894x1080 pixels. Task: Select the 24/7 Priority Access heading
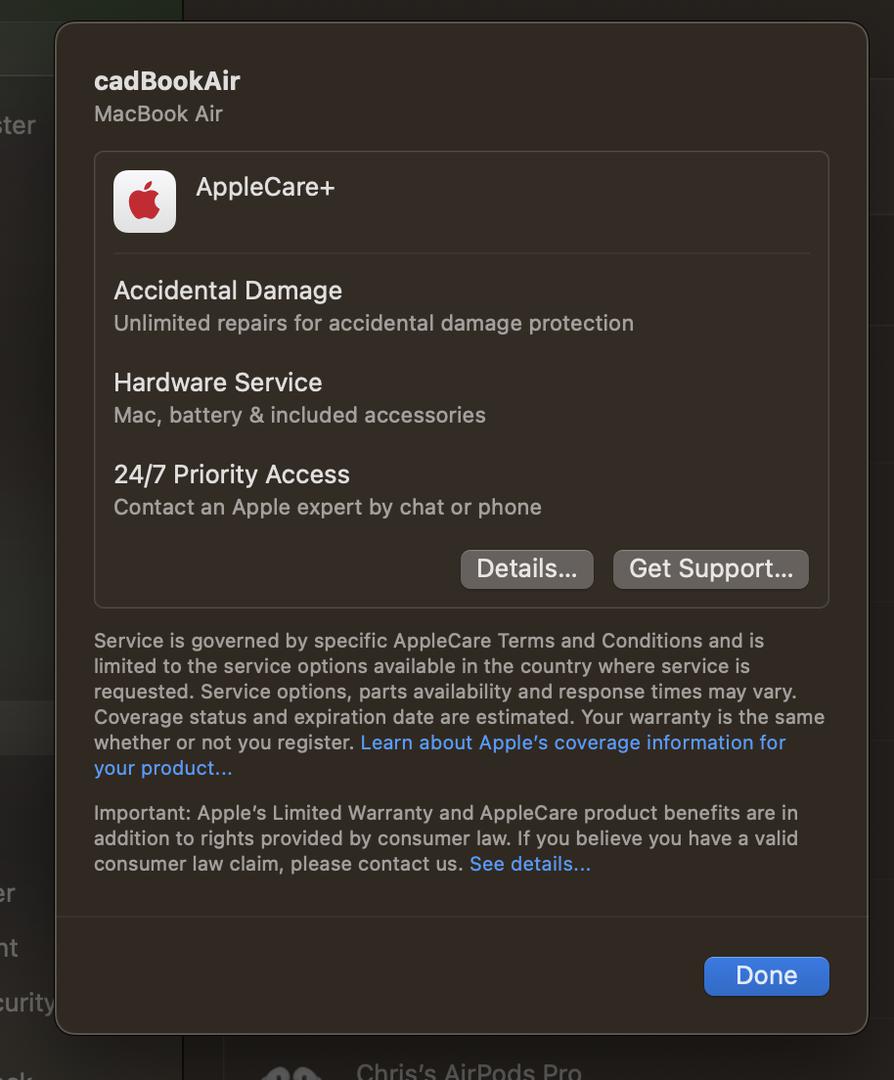[231, 475]
